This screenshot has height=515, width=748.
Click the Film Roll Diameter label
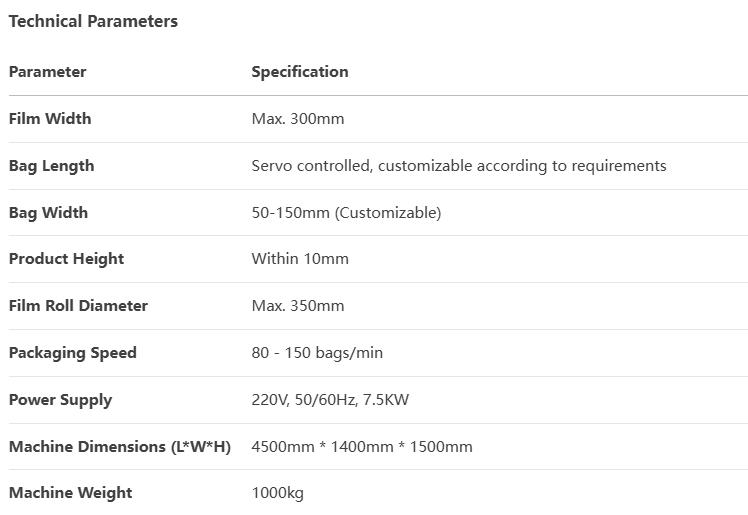pos(78,306)
